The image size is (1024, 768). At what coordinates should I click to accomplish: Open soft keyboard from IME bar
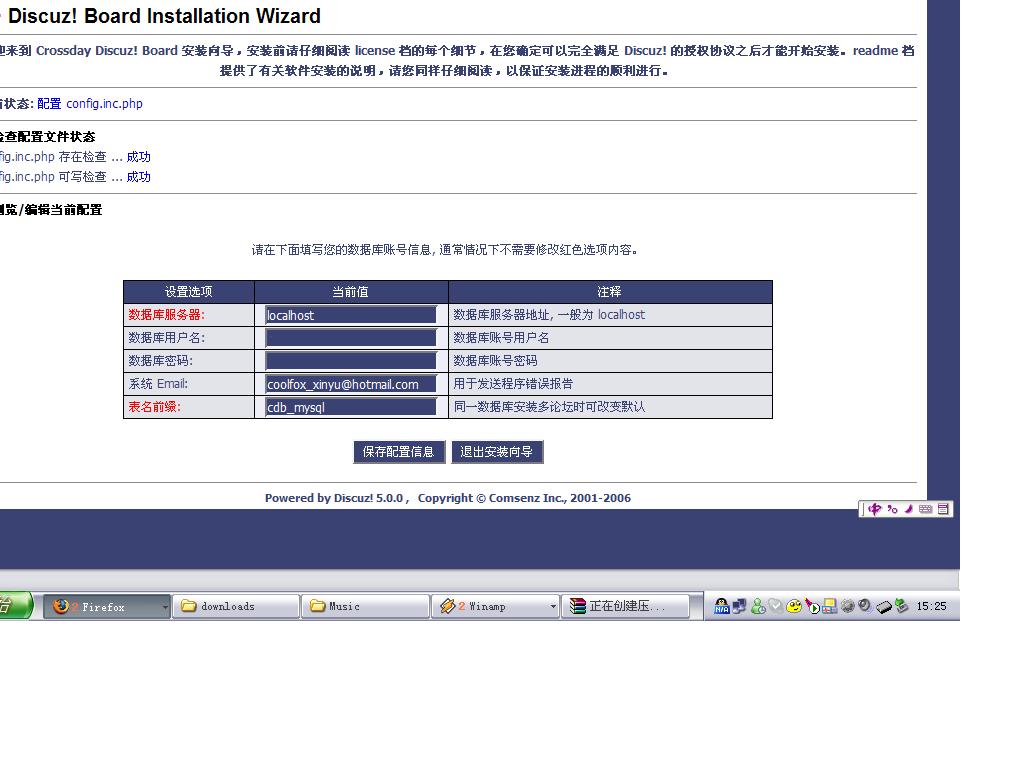click(925, 509)
